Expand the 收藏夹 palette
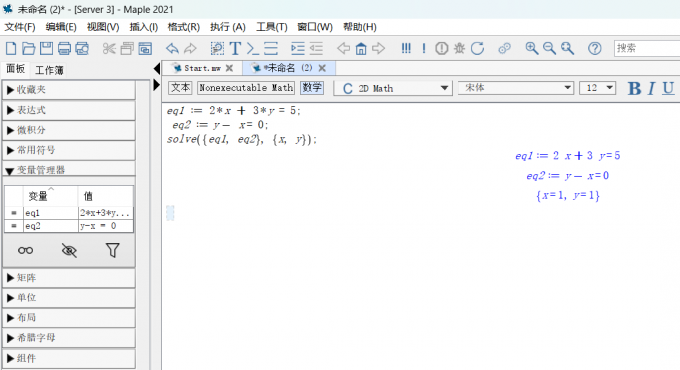Screen dimensions: 680x370 click(69, 90)
